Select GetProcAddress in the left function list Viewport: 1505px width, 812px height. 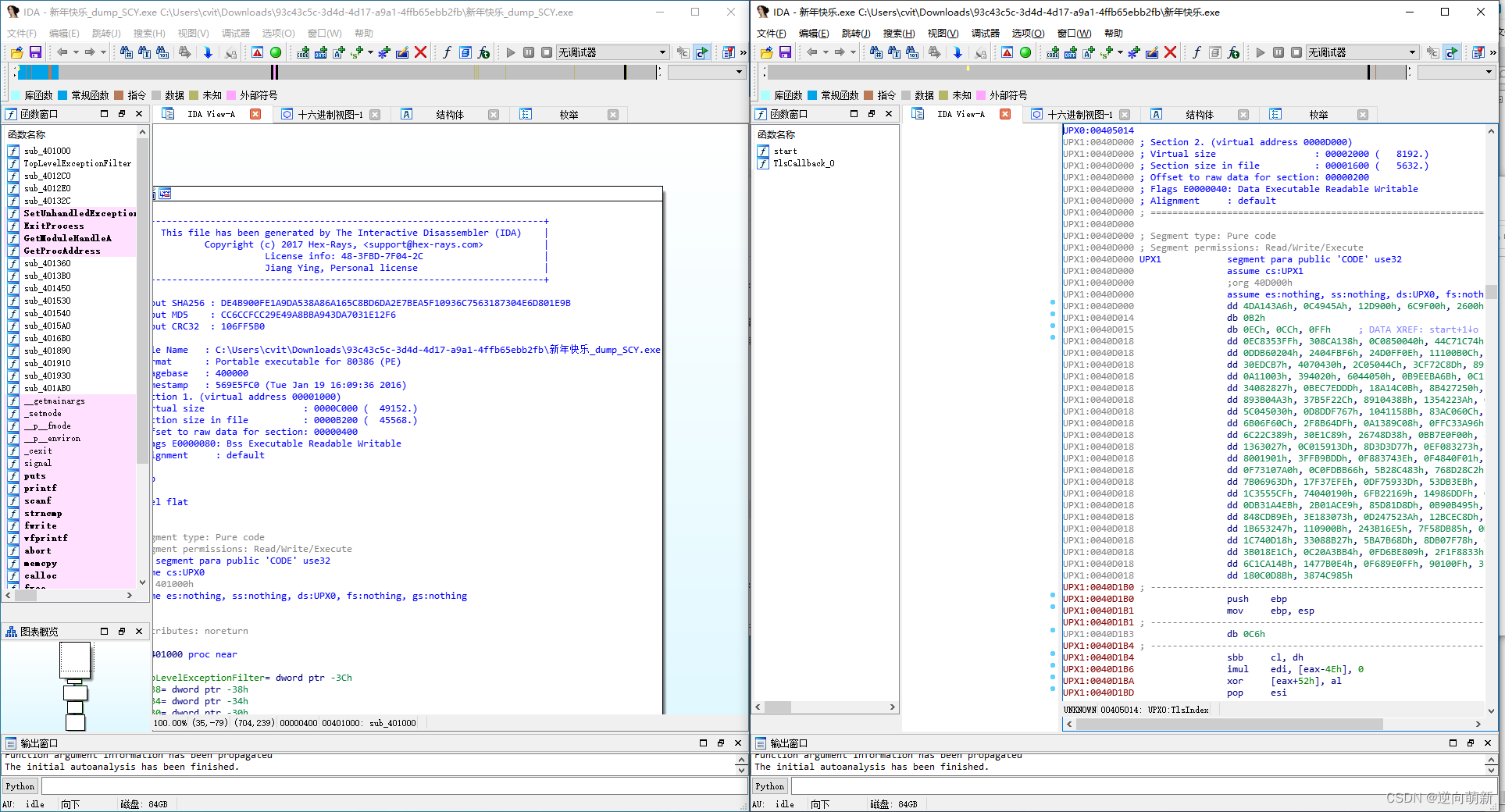62,251
